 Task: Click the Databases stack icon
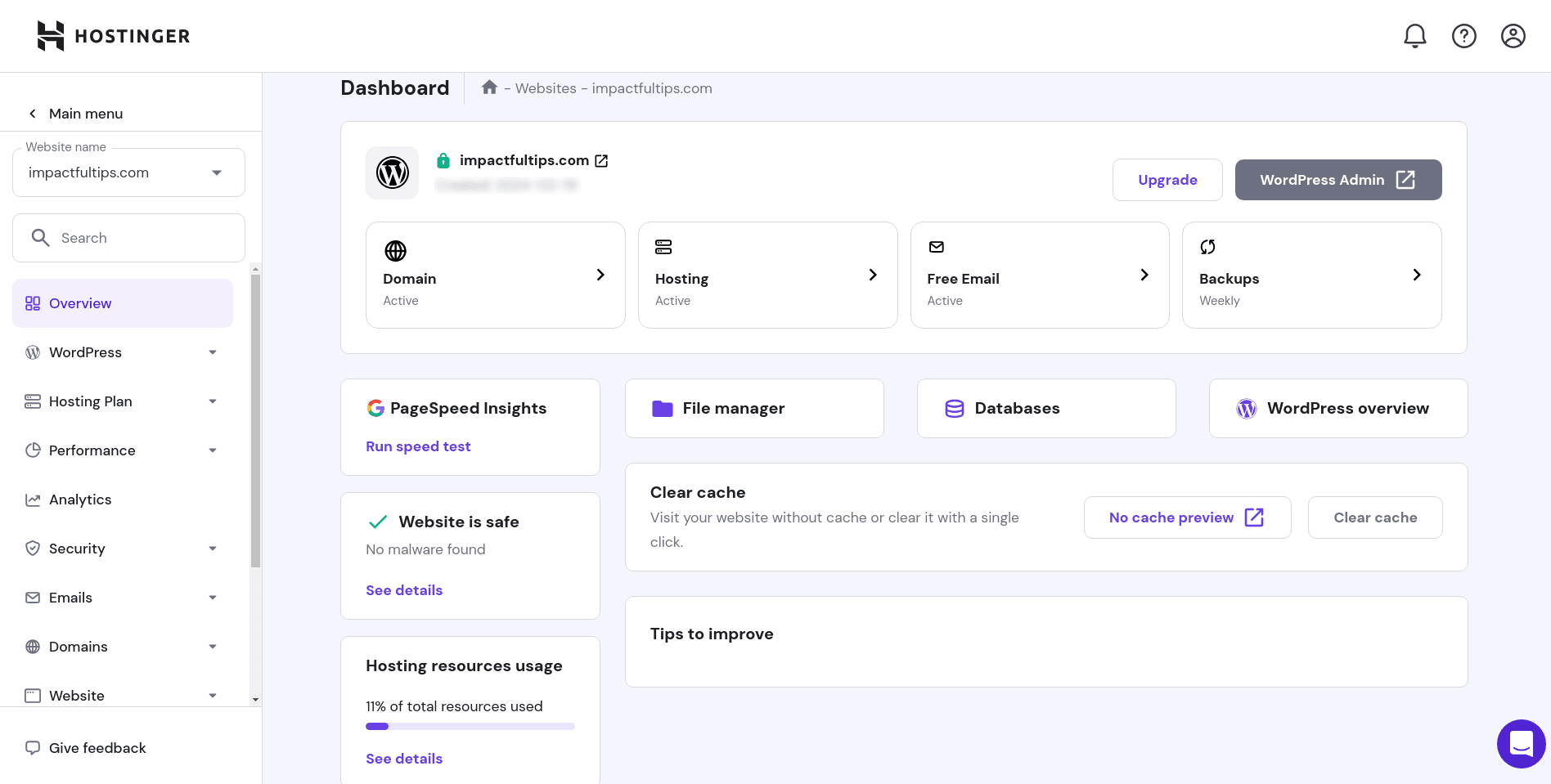tap(955, 409)
